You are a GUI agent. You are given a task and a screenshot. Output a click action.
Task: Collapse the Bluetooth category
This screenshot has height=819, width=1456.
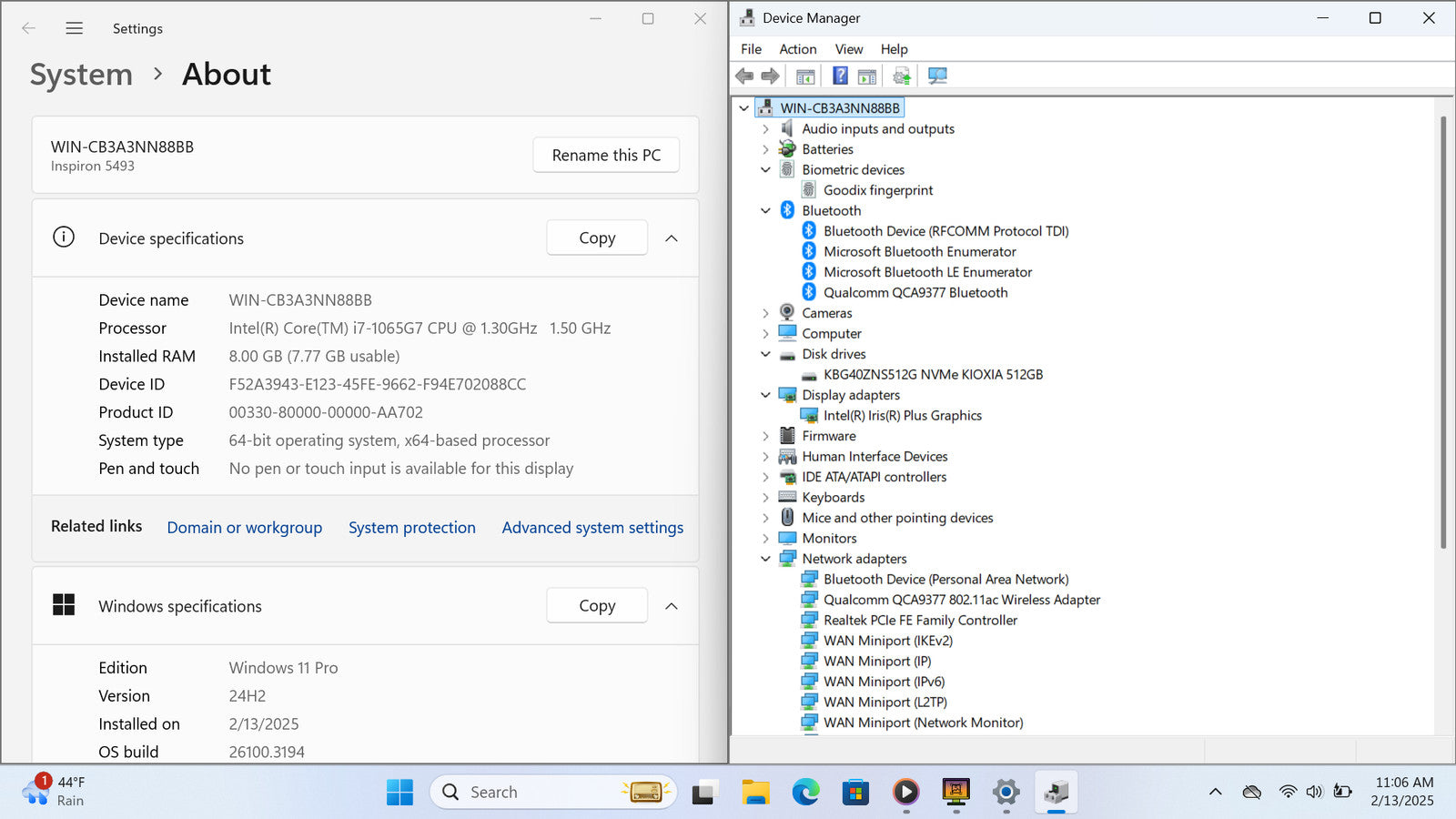(765, 211)
